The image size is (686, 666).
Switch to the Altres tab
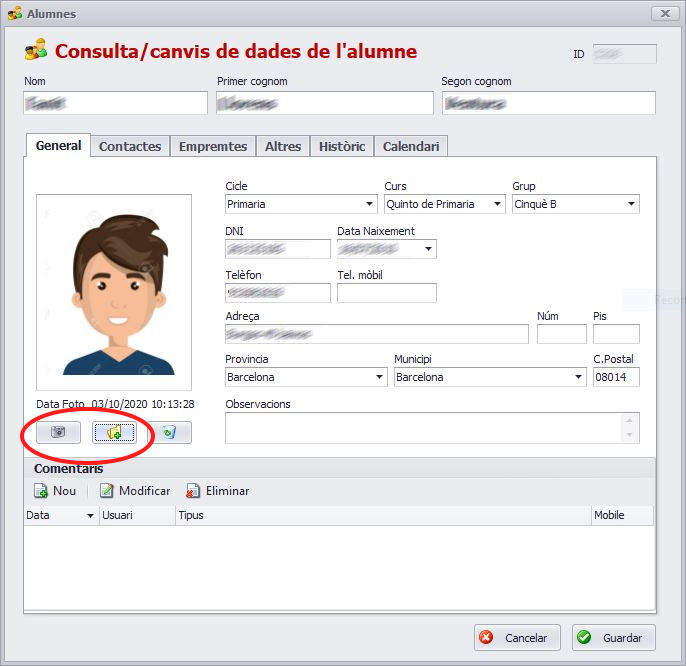click(x=283, y=146)
